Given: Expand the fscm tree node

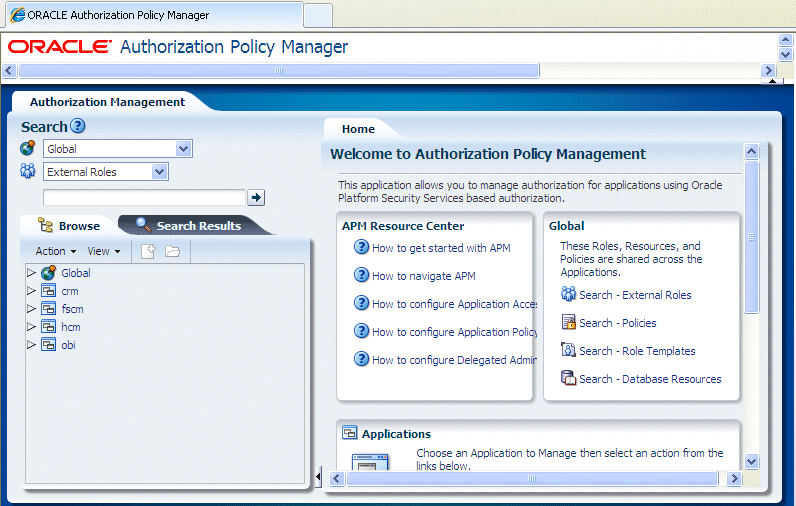Looking at the screenshot, I should tap(31, 309).
